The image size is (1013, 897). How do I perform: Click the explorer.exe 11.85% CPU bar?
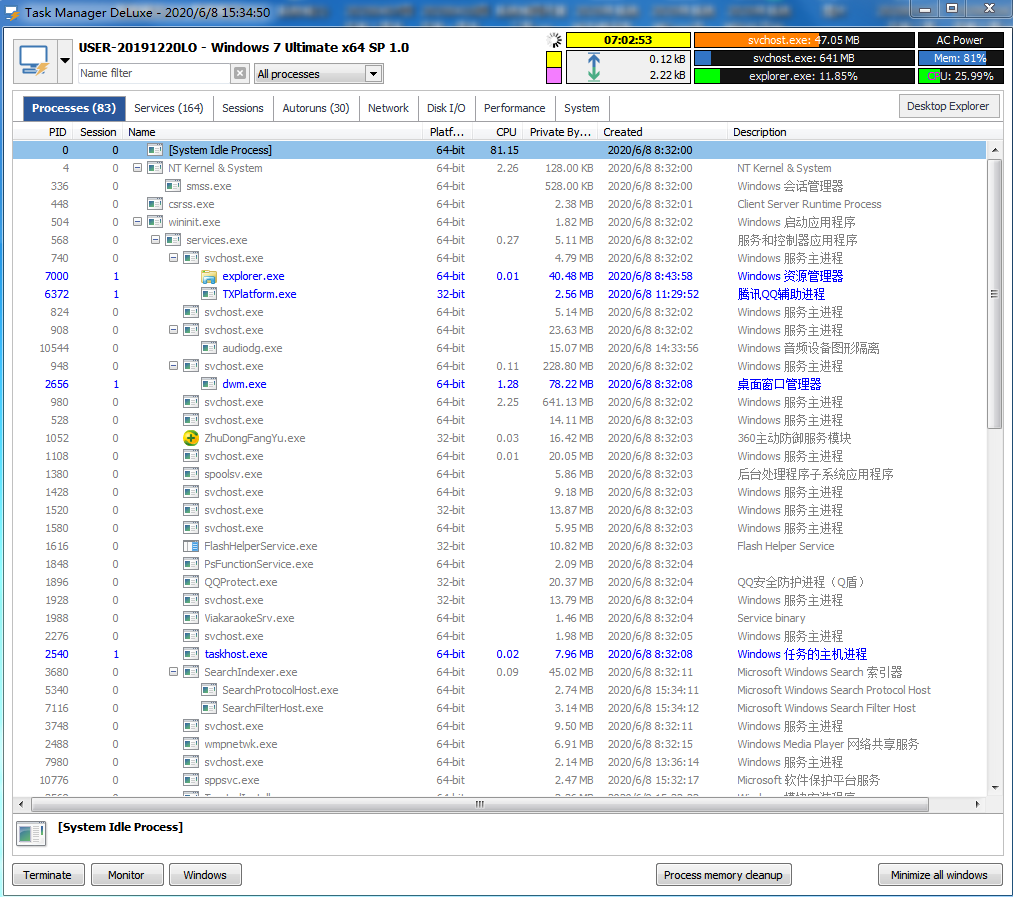click(804, 76)
